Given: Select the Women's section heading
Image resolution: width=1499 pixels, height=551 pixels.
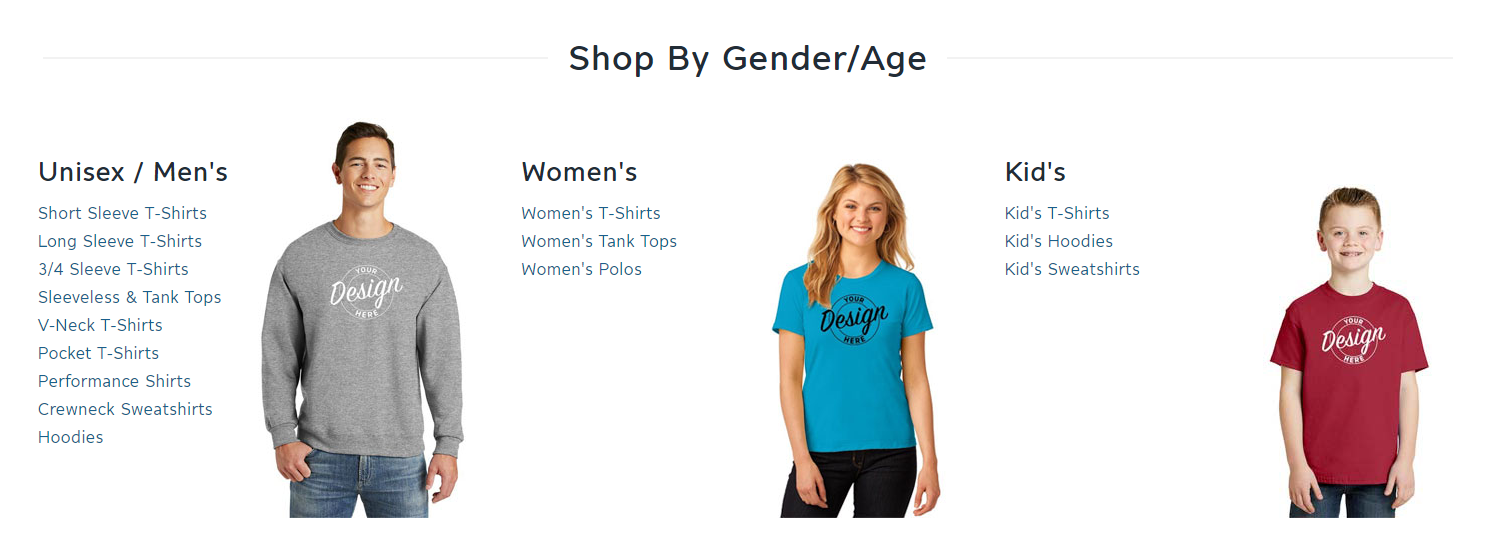Looking at the screenshot, I should coord(579,172).
